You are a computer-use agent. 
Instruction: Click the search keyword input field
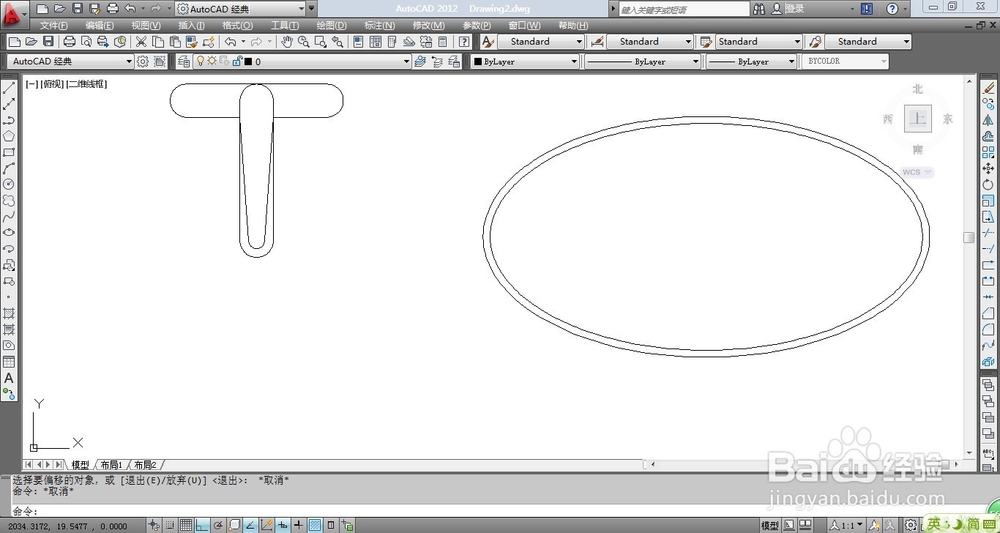pyautogui.click(x=684, y=10)
